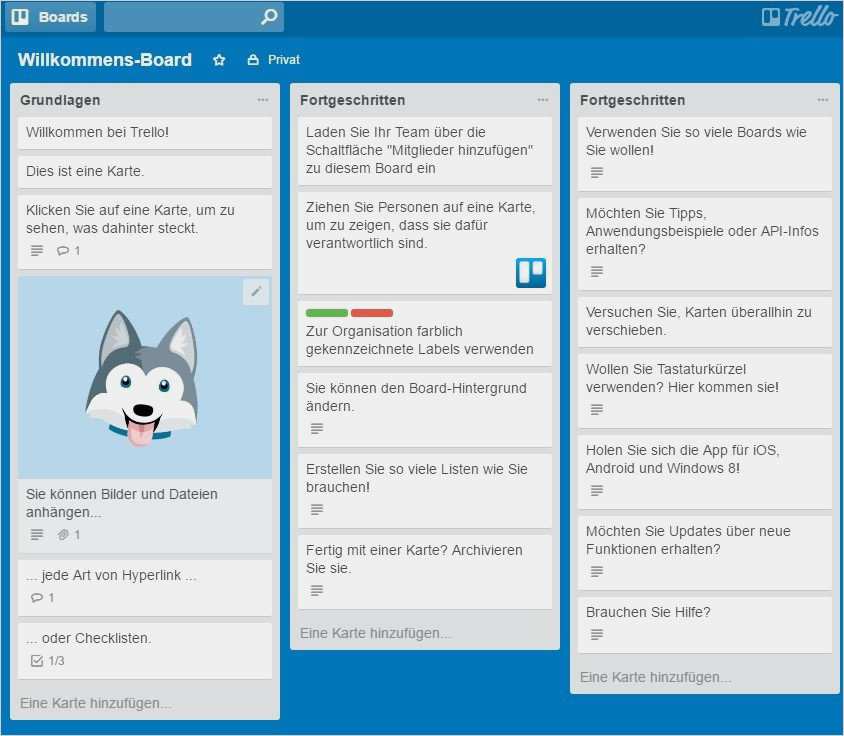
Task: Click description icon on Tipps card
Action: 596,271
